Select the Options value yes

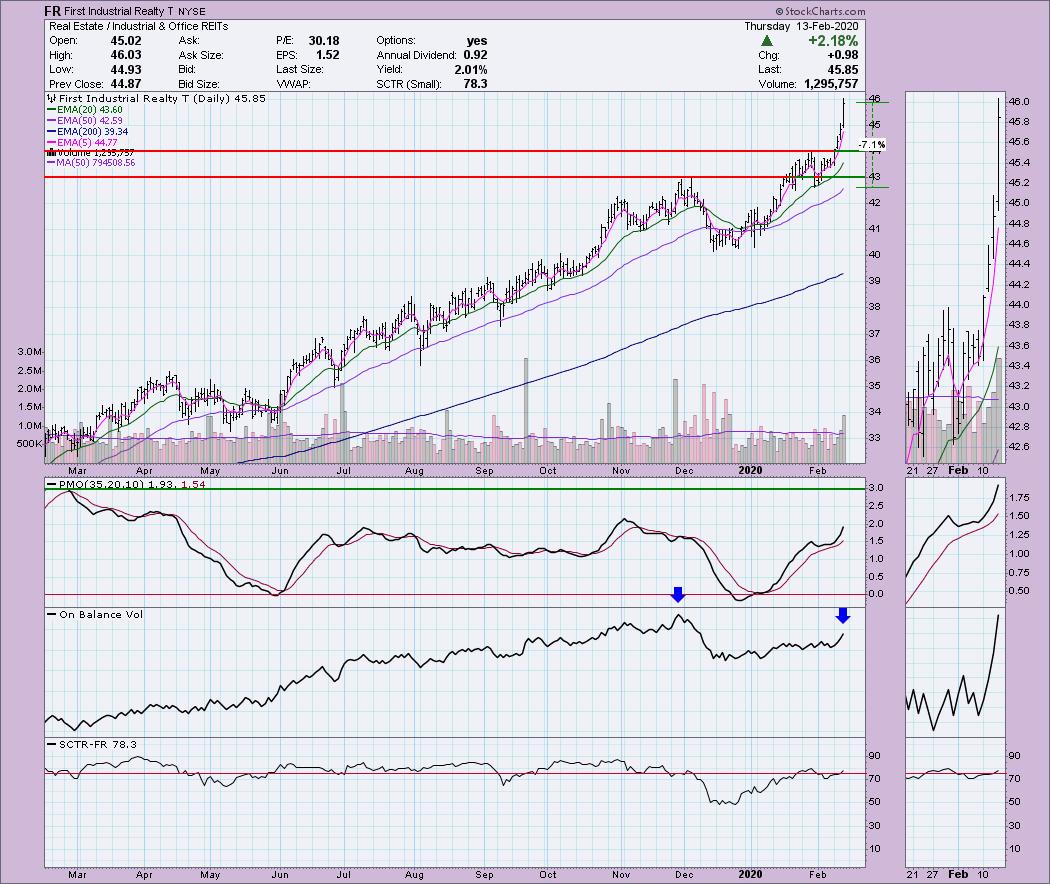477,41
